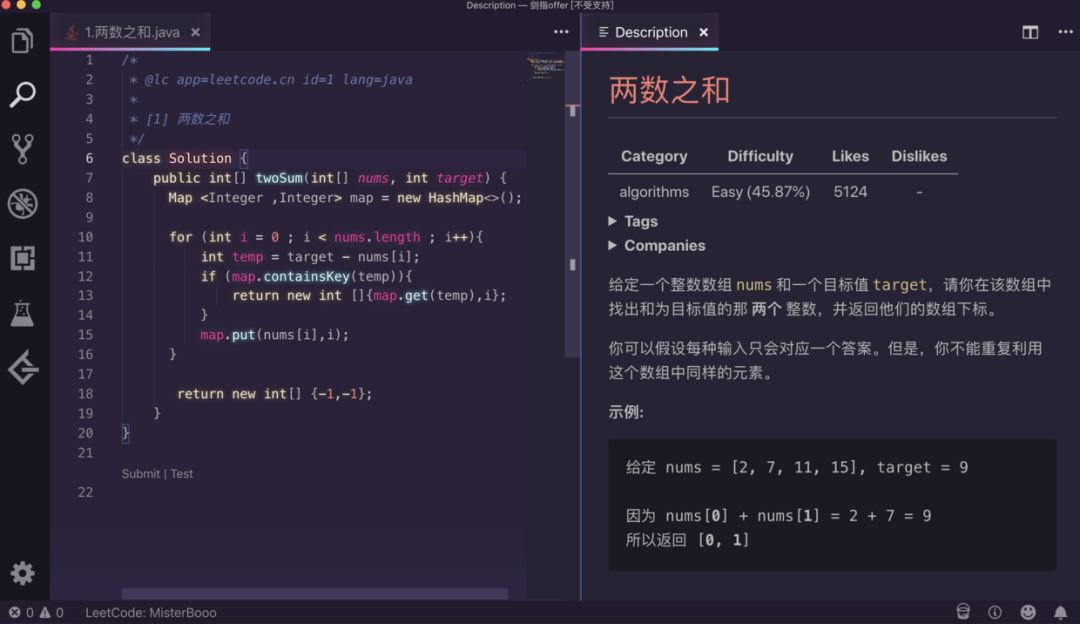The height and width of the screenshot is (624, 1080).
Task: Click line number 18 in the gutter
Action: tap(85, 394)
